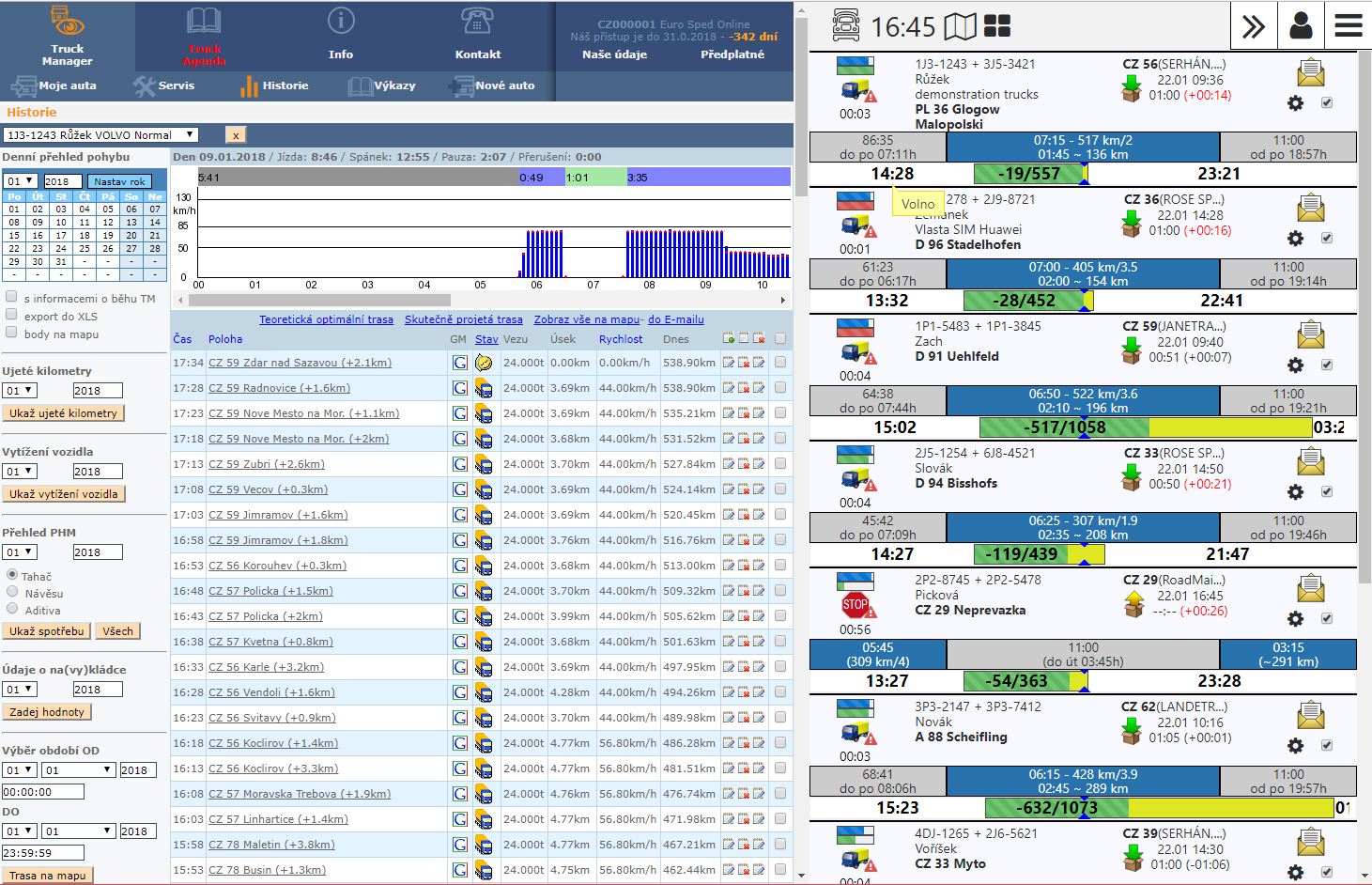Open month dropdown under Ujeté kilometry
Viewport: 1372px width, 885px height.
coord(20,391)
